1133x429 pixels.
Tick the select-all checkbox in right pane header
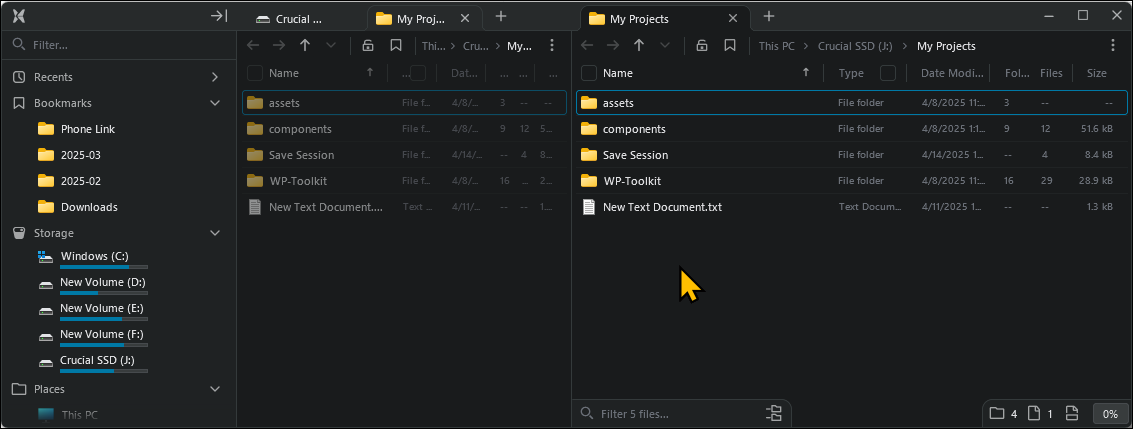(589, 73)
